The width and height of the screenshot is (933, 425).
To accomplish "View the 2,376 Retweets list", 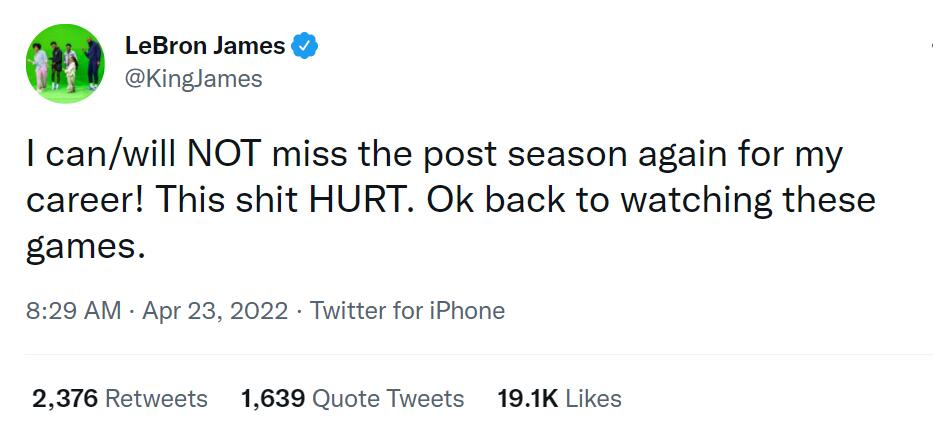I will click(x=120, y=399).
